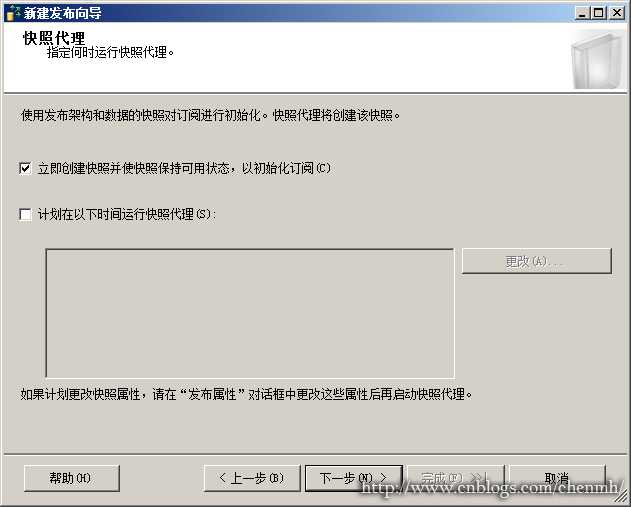Screen dimensions: 631x507
Task: Uncheck the 立即创建快照 checkbox box
Action: 25,168
